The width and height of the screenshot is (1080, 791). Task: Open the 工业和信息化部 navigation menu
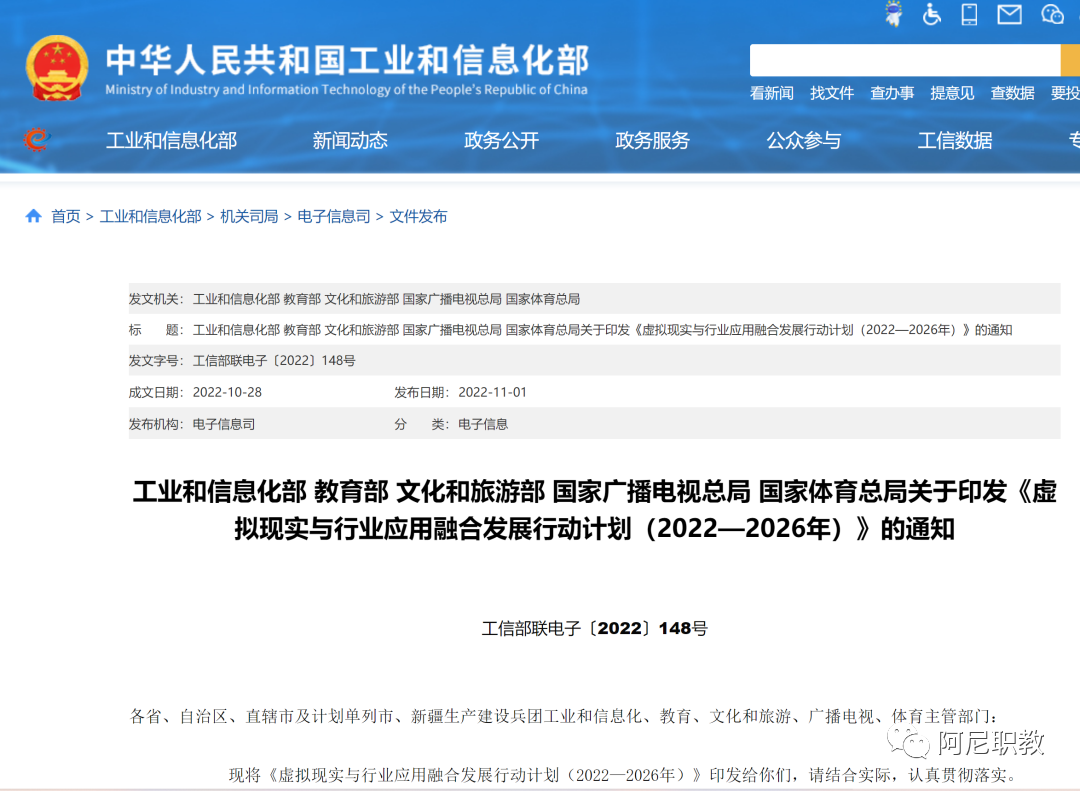(172, 141)
